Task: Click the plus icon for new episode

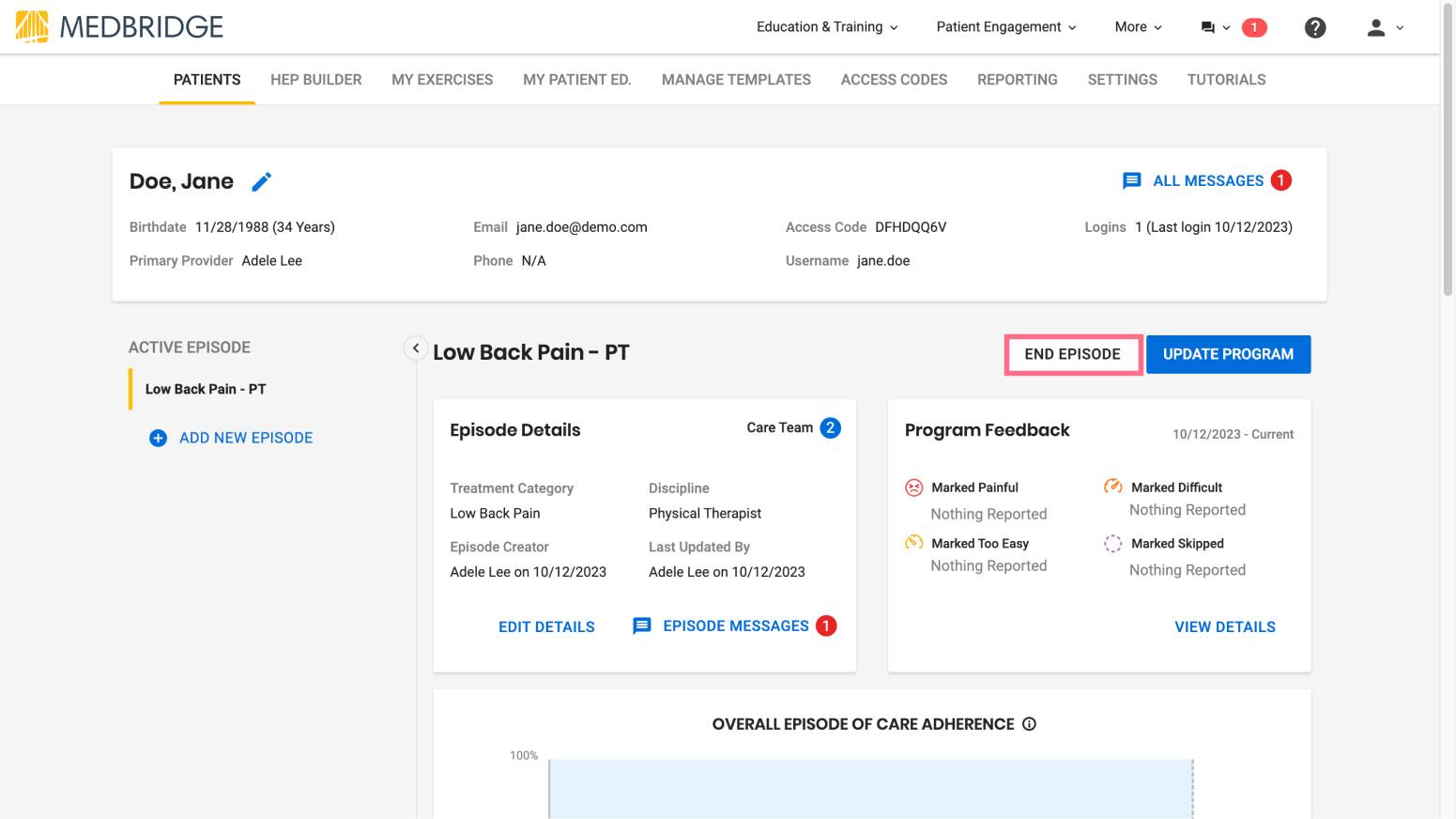Action: pyautogui.click(x=159, y=438)
